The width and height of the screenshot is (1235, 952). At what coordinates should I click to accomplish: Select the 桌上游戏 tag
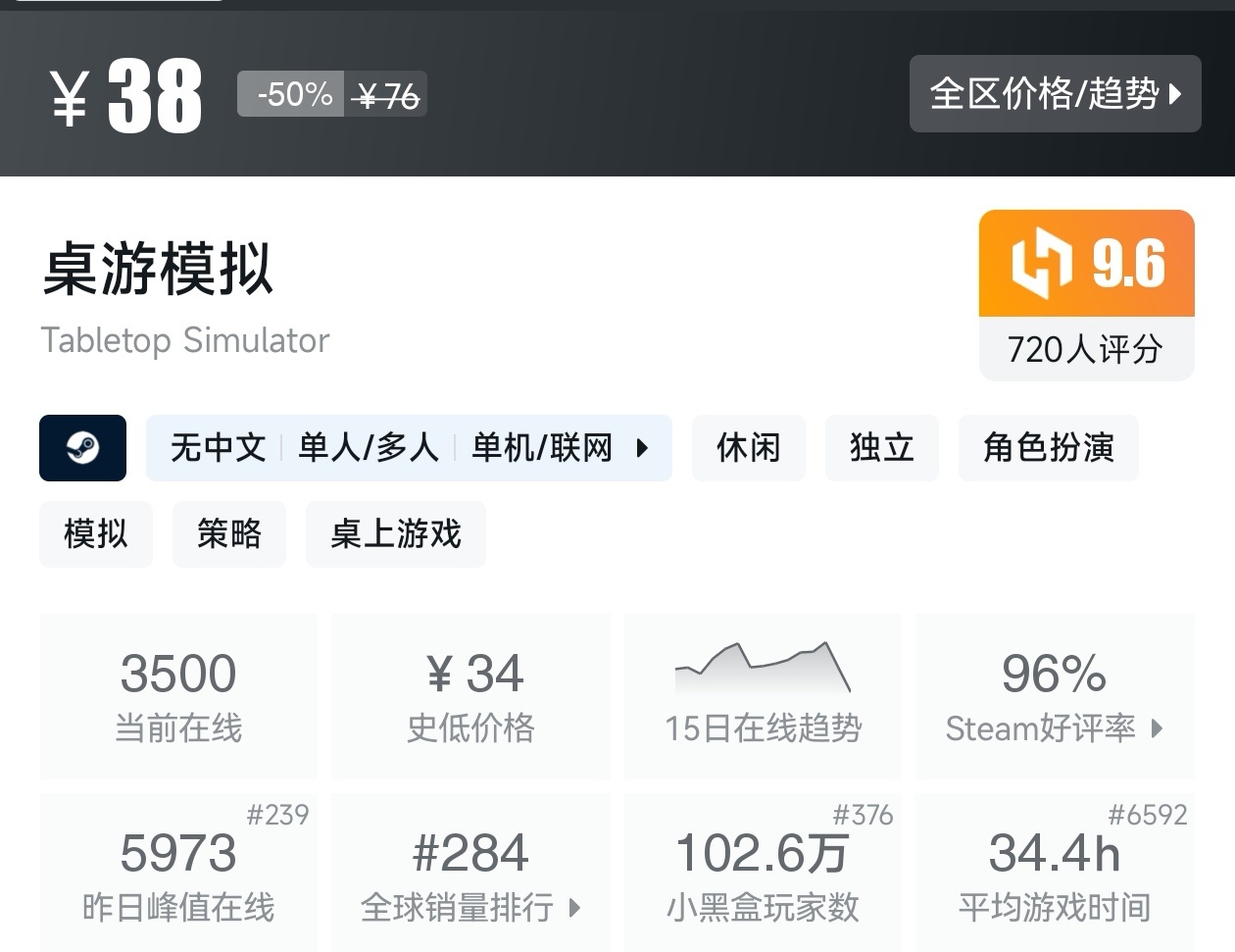[x=396, y=534]
